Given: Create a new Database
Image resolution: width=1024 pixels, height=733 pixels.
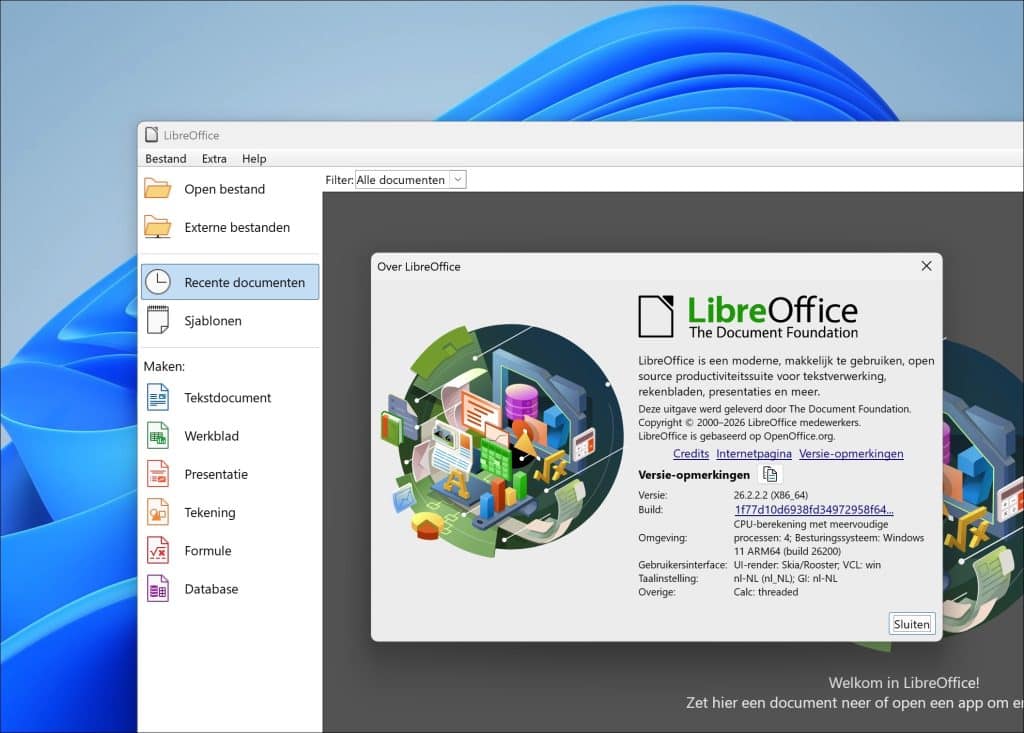Looking at the screenshot, I should click(x=211, y=589).
